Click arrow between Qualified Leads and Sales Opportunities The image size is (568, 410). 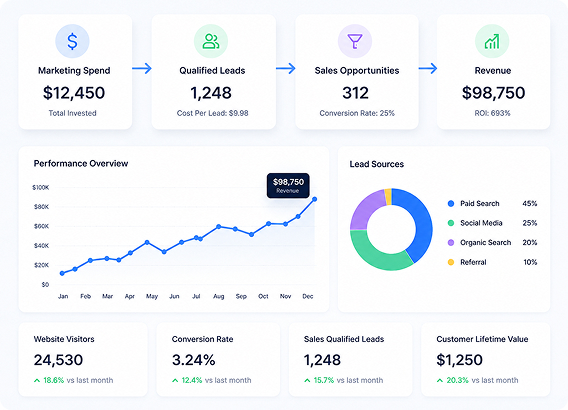point(285,68)
